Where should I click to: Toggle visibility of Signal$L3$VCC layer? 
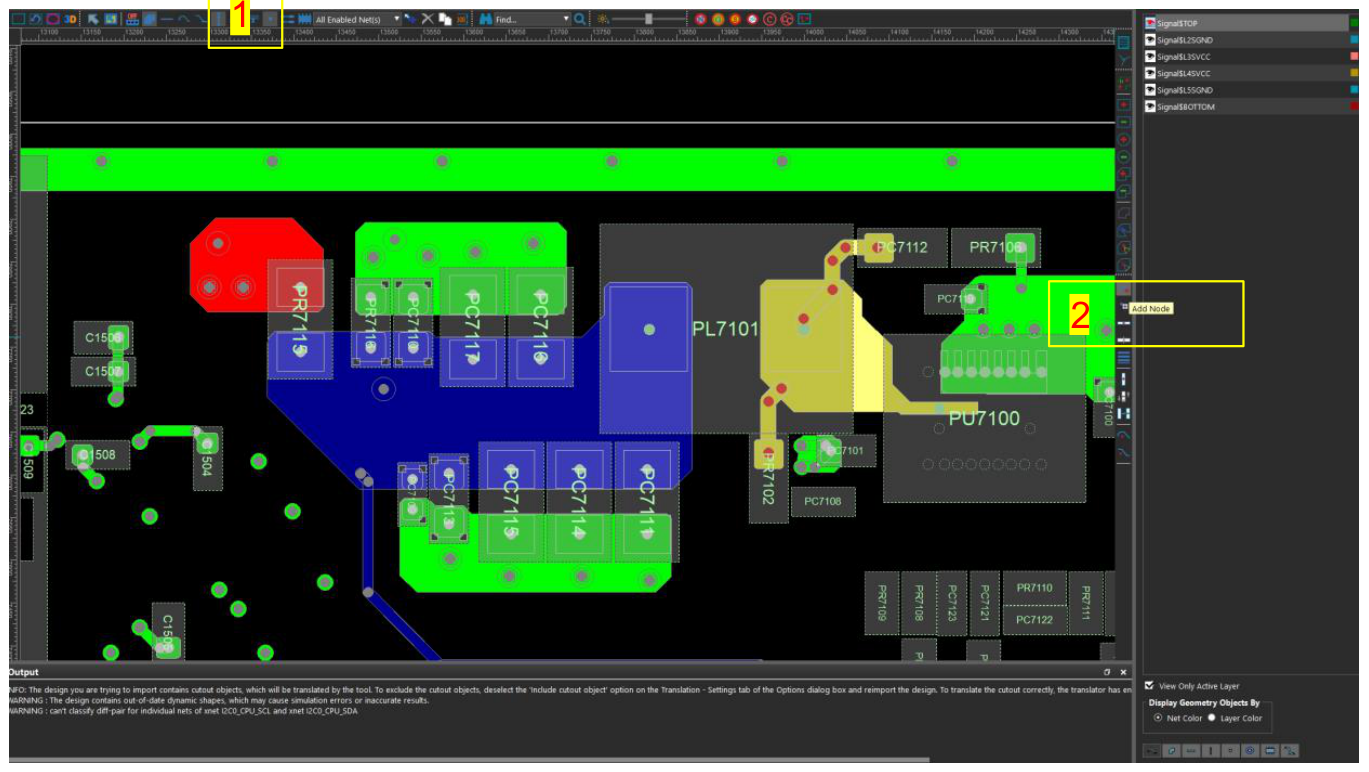pos(1150,57)
